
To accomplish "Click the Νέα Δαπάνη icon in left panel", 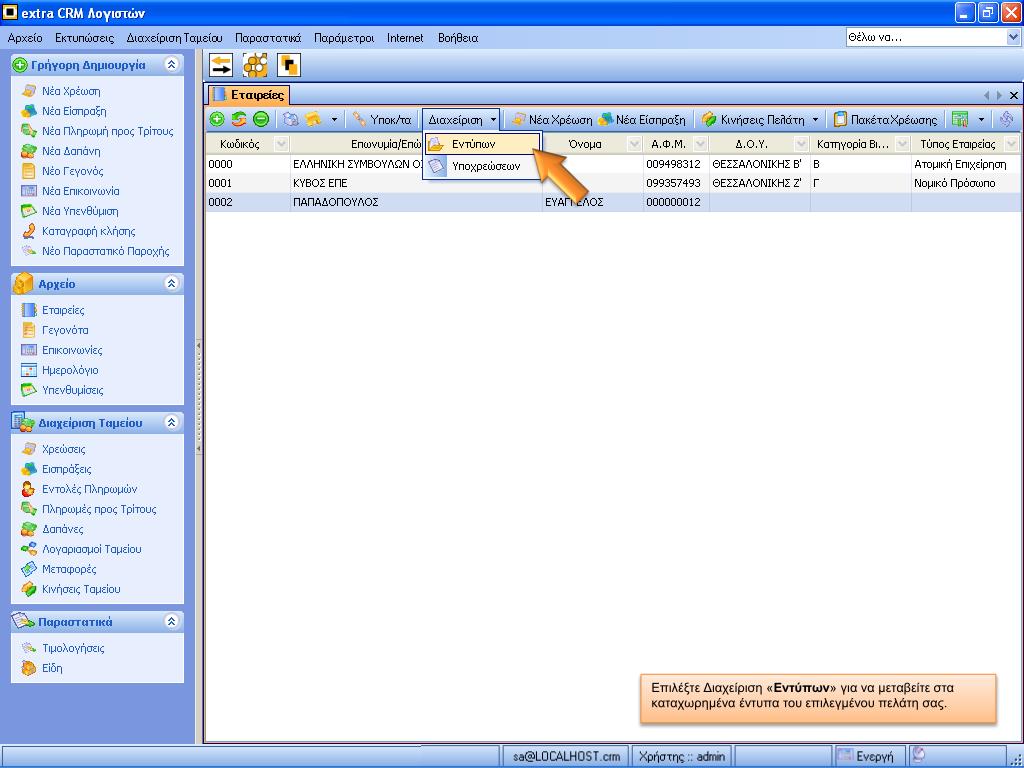I will click(29, 151).
